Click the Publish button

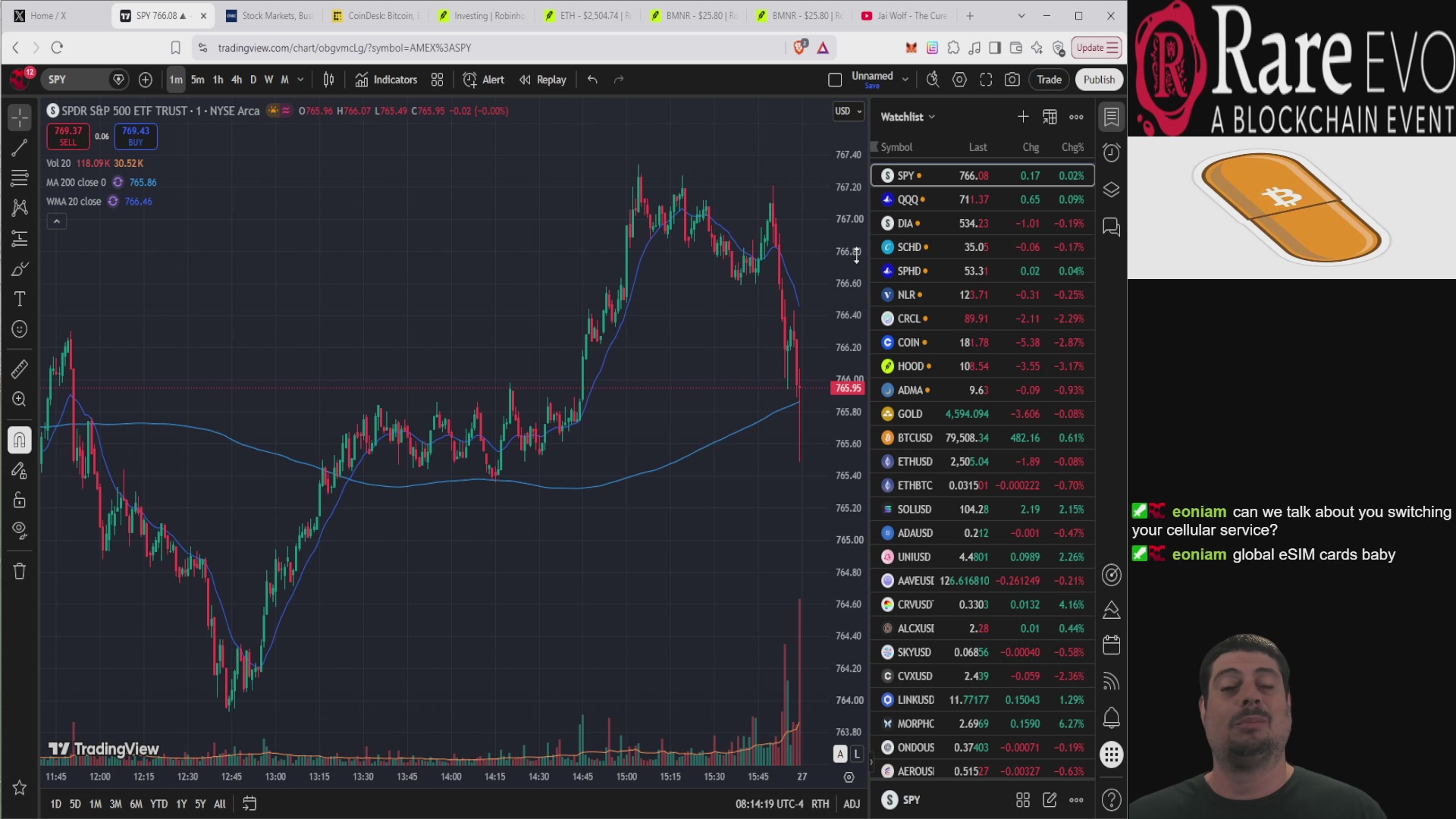tap(1099, 80)
